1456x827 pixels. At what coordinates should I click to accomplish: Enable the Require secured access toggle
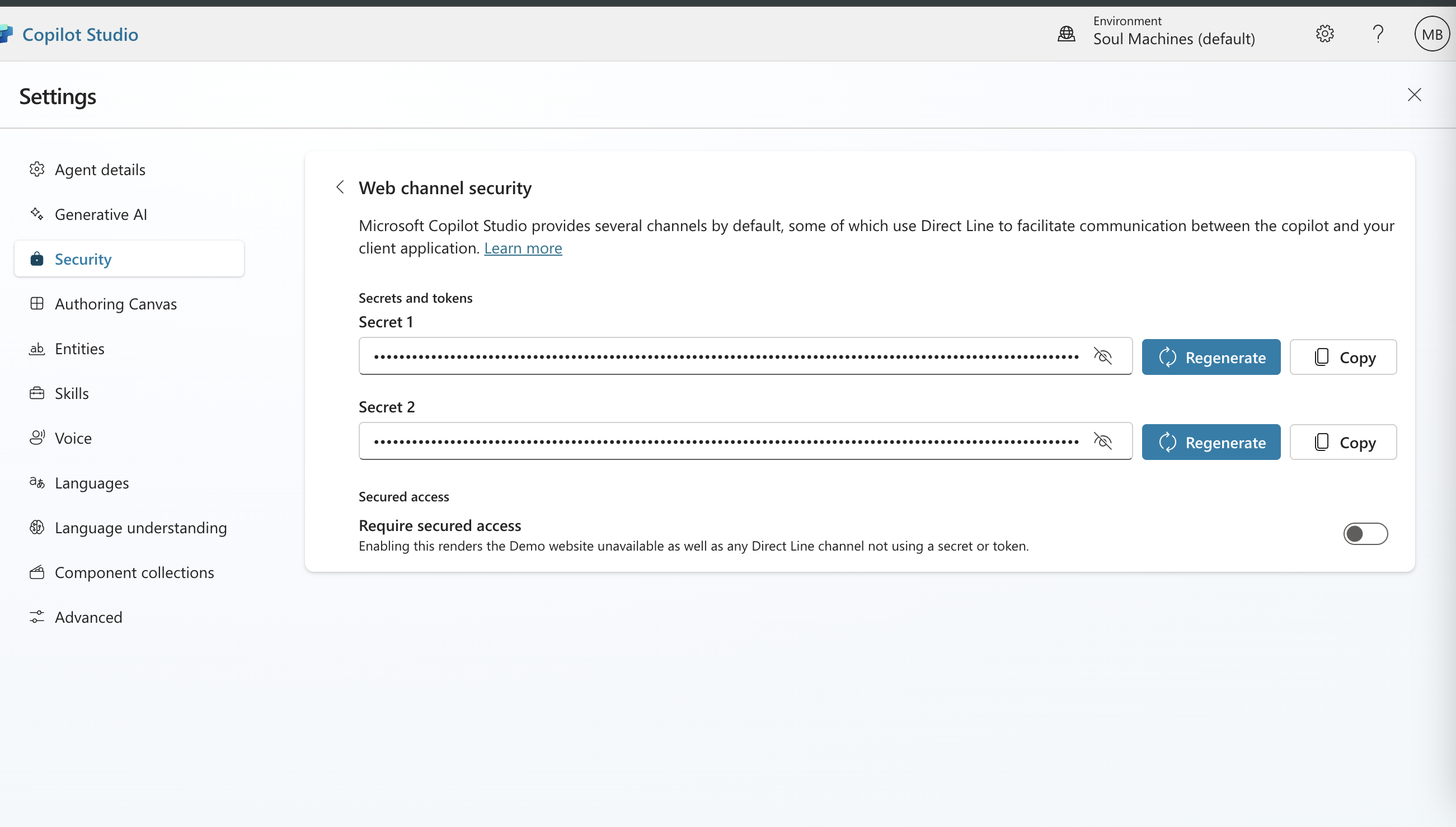tap(1365, 534)
